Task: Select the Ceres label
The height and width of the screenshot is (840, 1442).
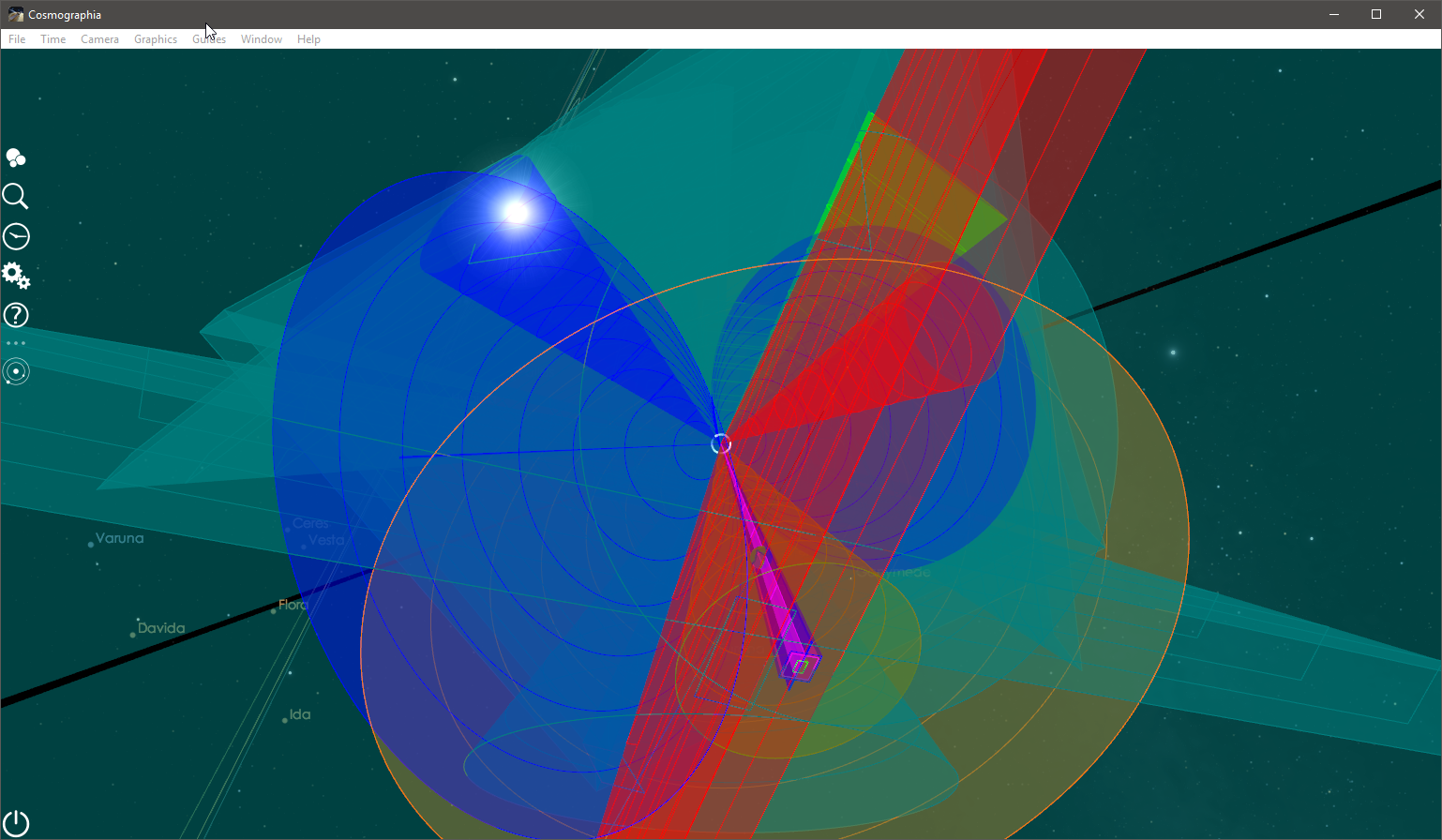Action: click(310, 523)
